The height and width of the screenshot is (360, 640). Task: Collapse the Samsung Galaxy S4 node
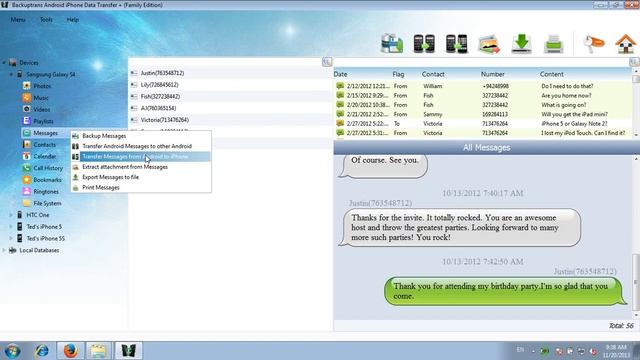pos(11,74)
